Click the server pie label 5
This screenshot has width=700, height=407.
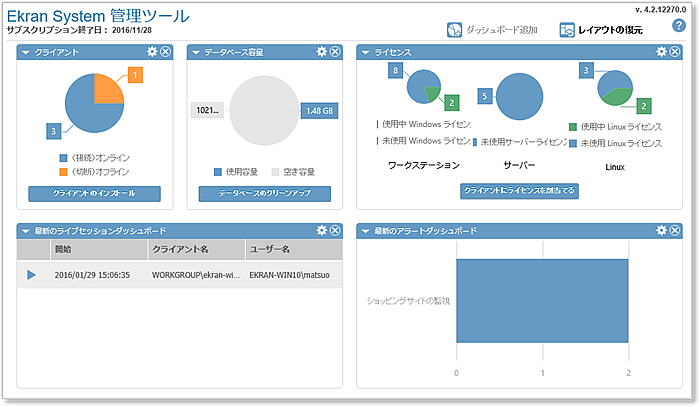485,96
